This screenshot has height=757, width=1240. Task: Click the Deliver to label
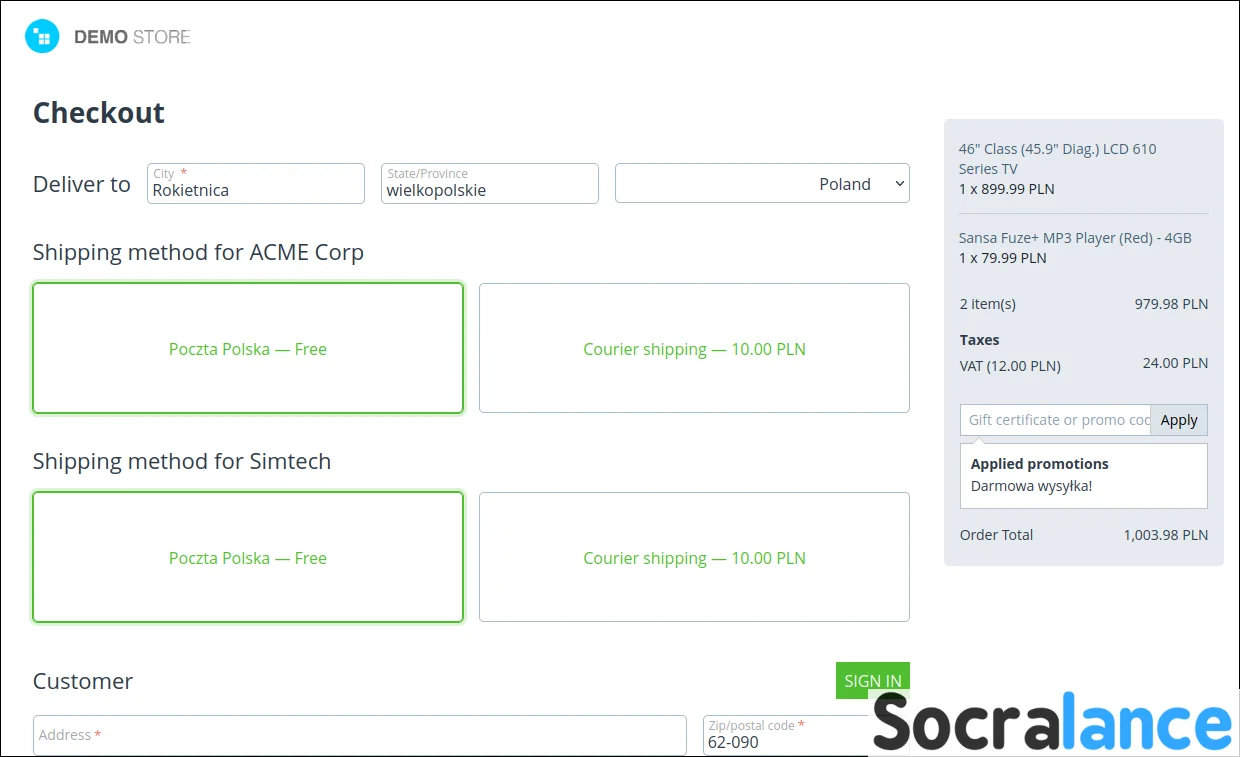click(x=82, y=184)
